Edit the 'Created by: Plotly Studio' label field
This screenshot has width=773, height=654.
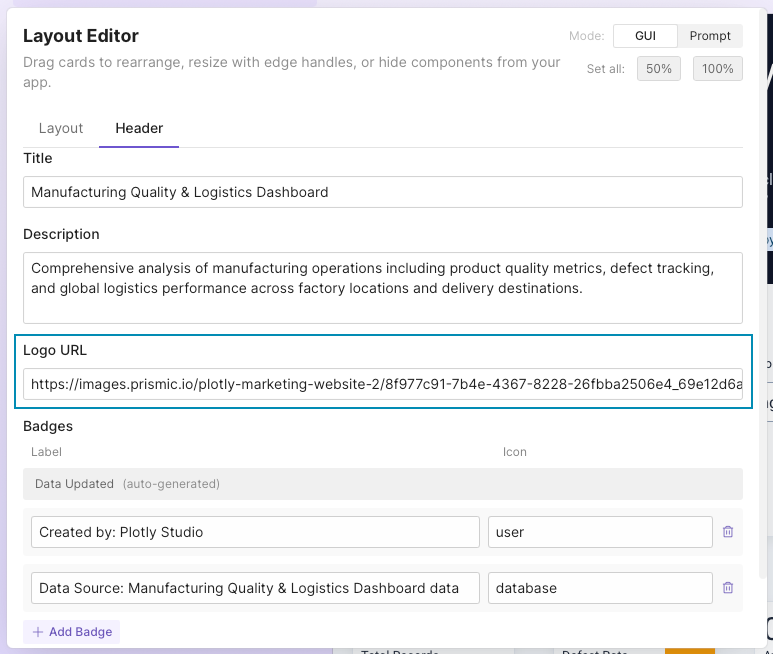[x=255, y=532]
